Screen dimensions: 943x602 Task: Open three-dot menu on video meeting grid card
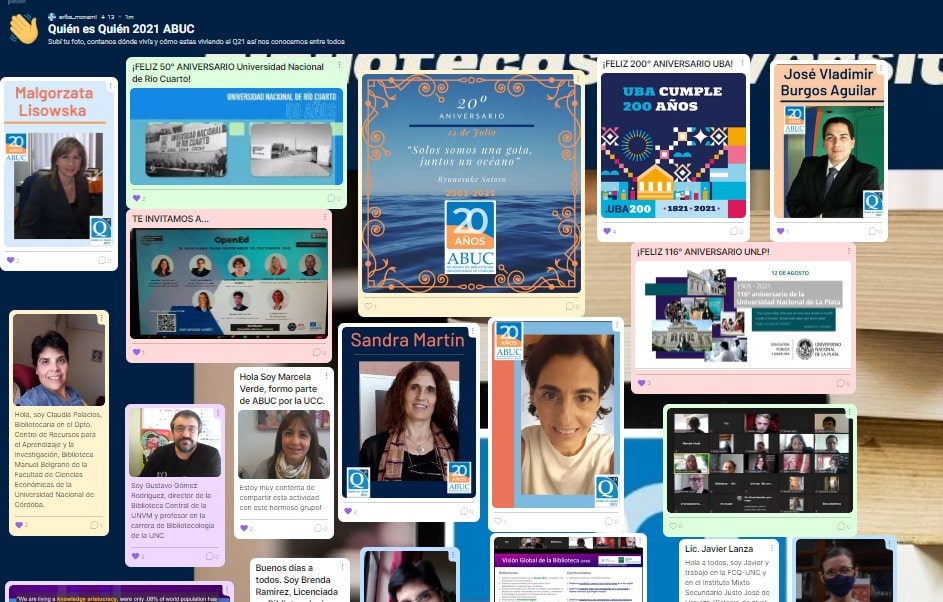click(849, 412)
